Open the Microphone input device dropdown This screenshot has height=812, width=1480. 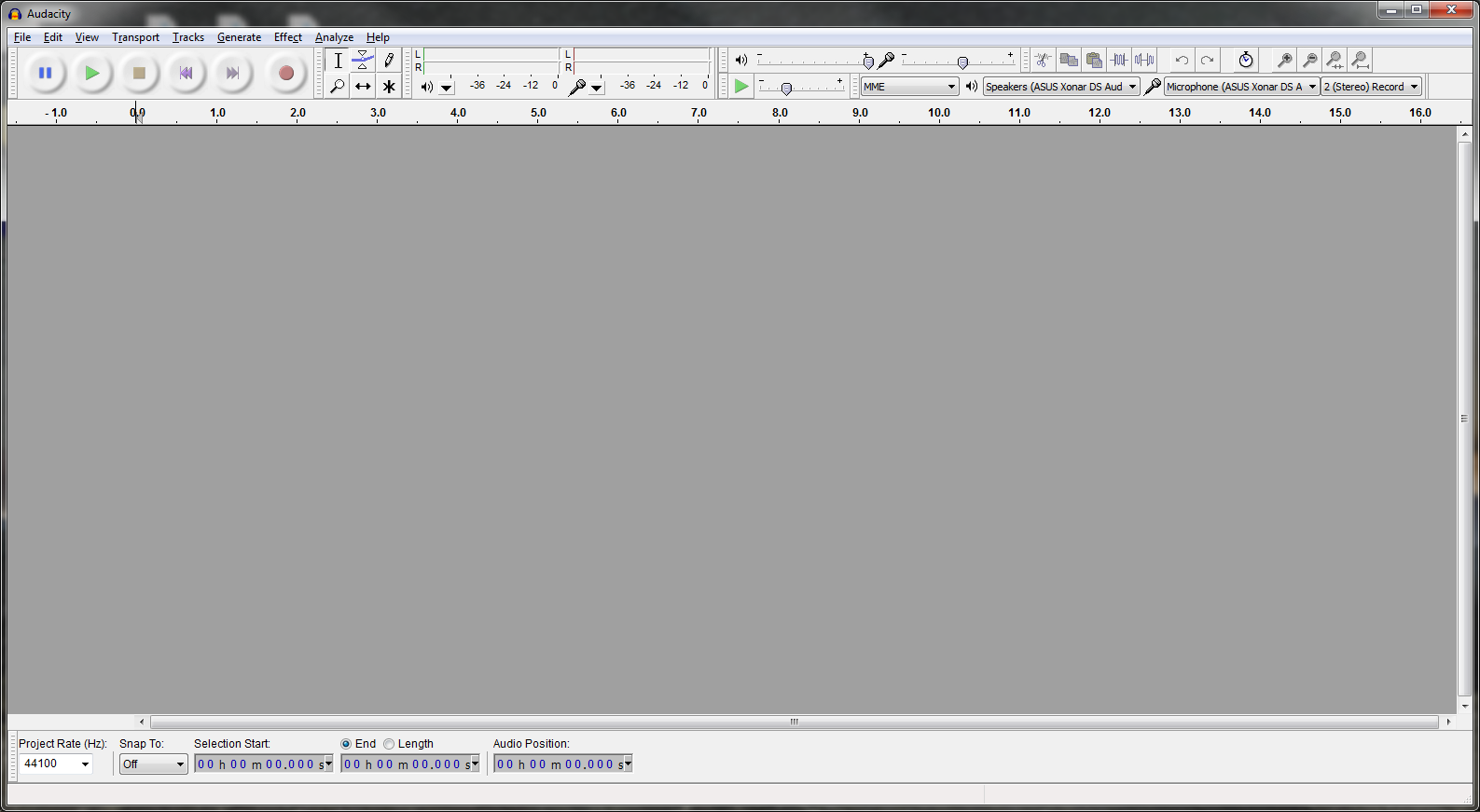point(1241,87)
